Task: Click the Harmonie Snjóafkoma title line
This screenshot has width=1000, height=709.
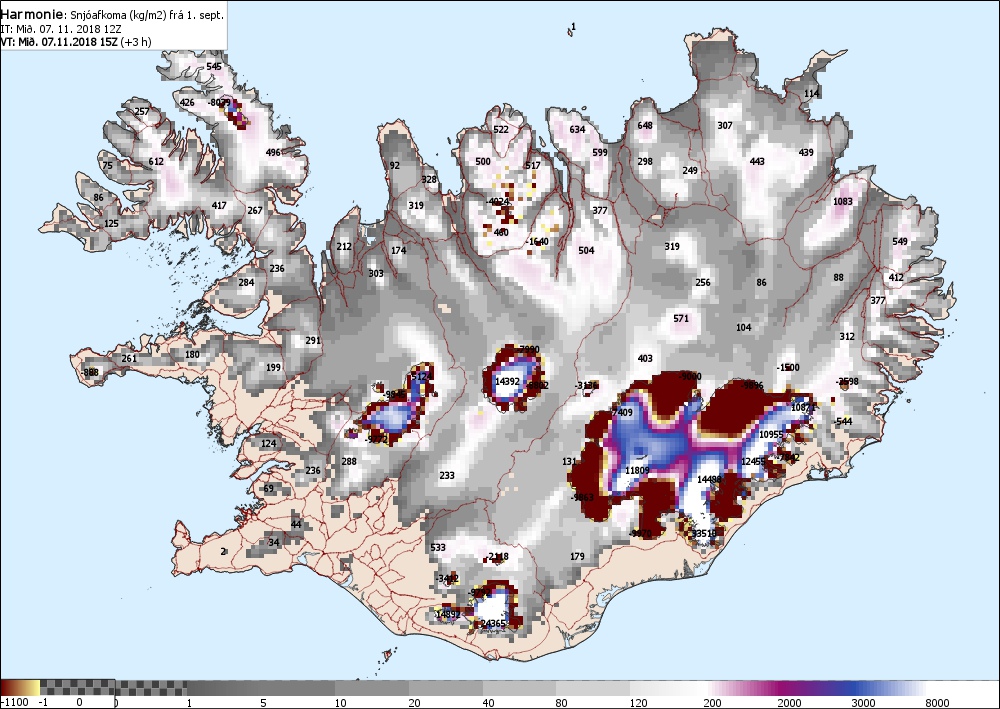Action: tap(112, 15)
